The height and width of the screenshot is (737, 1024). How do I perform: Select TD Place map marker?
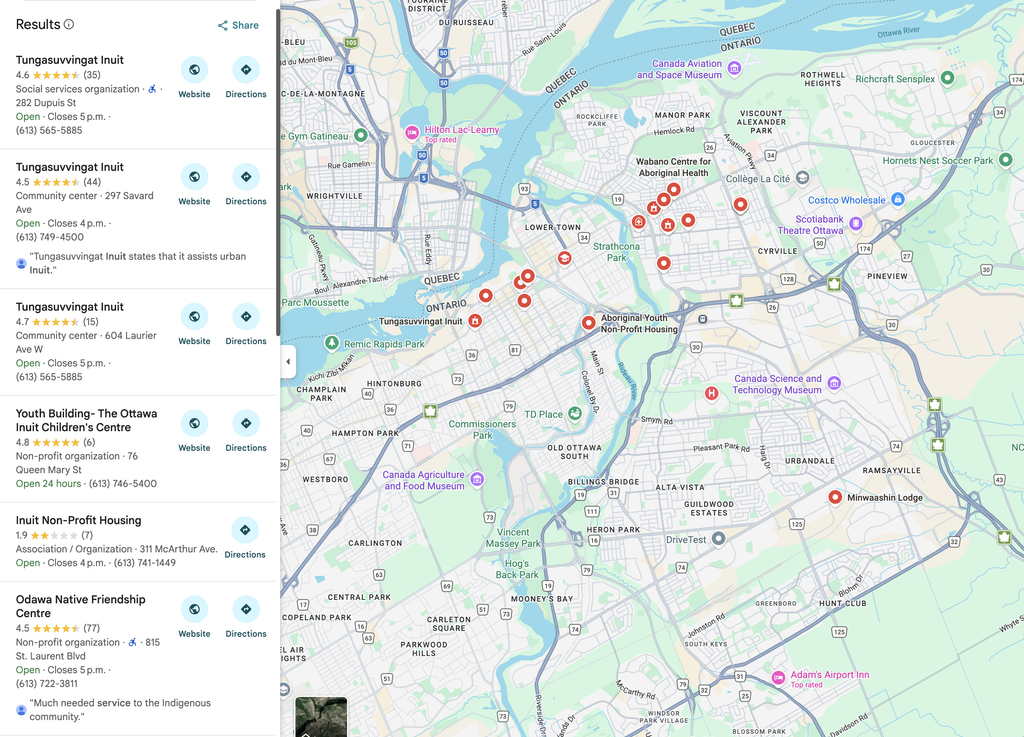pyautogui.click(x=575, y=413)
